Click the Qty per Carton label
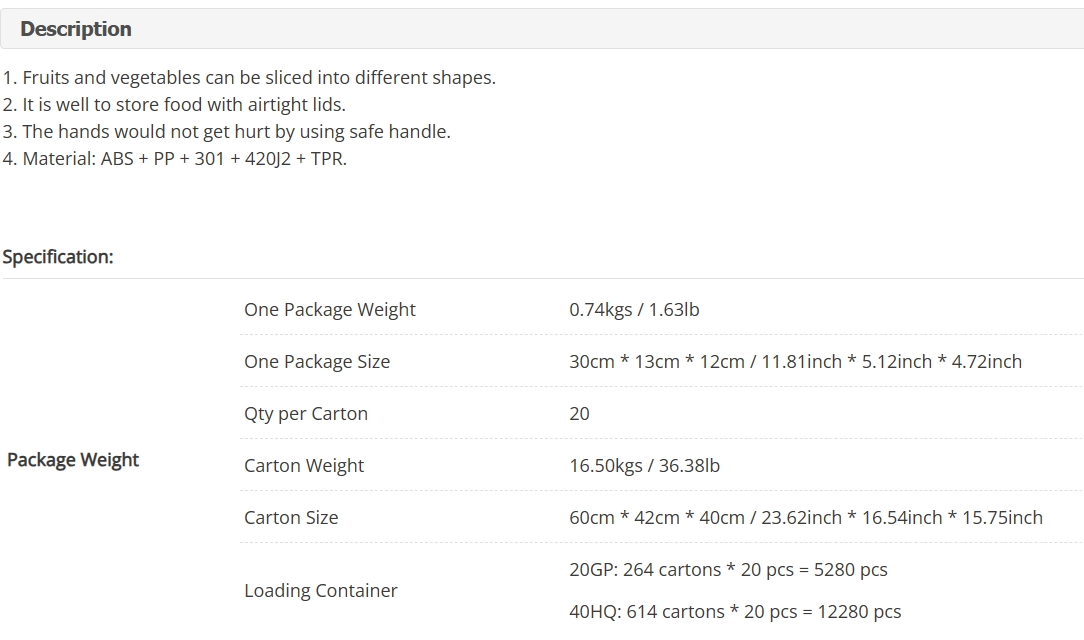The image size is (1084, 640). (x=306, y=413)
